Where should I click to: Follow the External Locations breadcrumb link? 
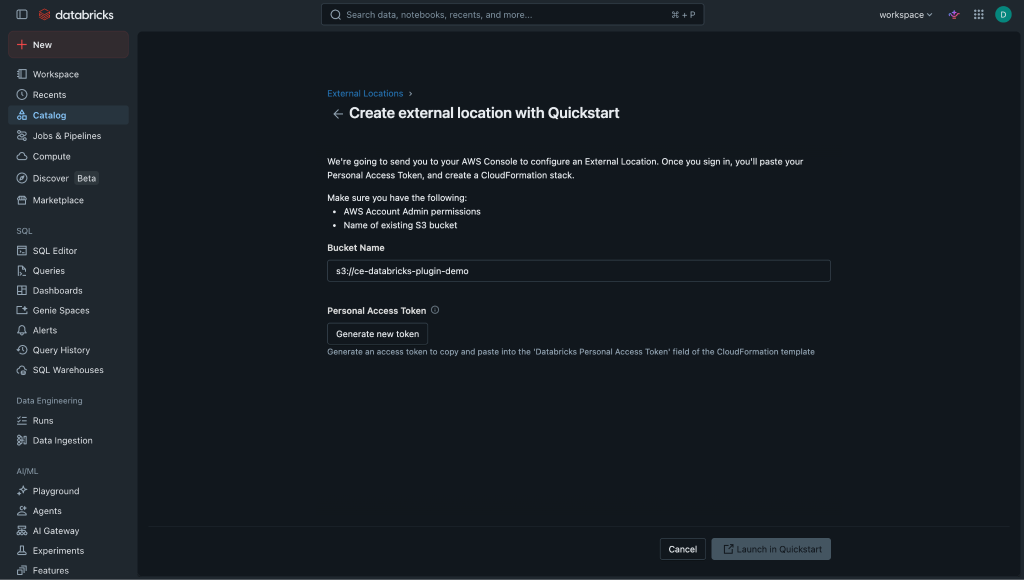pyautogui.click(x=365, y=93)
